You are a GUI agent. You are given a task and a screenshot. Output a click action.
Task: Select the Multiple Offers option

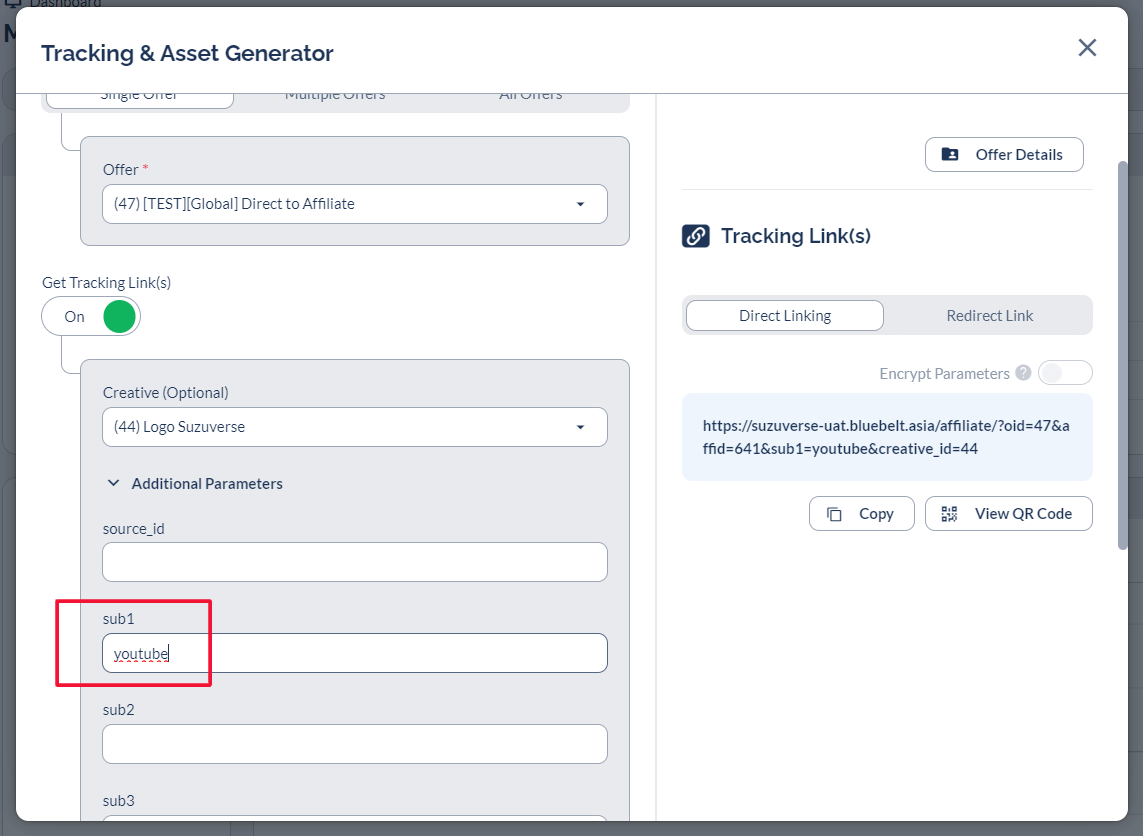(x=335, y=96)
